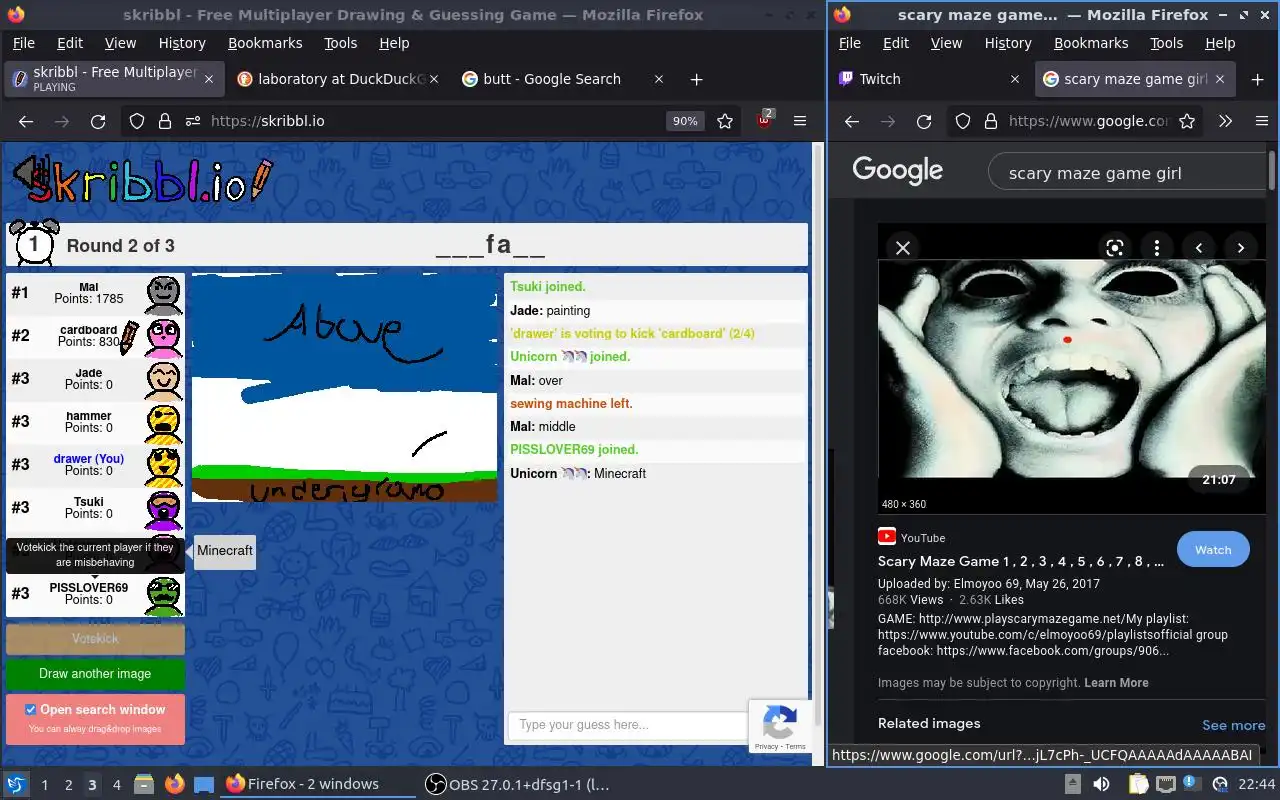
Task: Click tracking protection shield in skribbl window
Action: (137, 121)
